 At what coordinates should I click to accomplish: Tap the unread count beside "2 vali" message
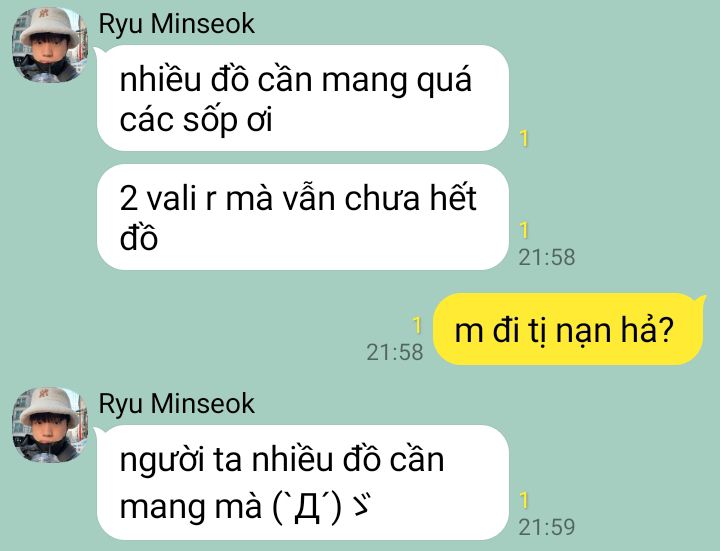(524, 230)
